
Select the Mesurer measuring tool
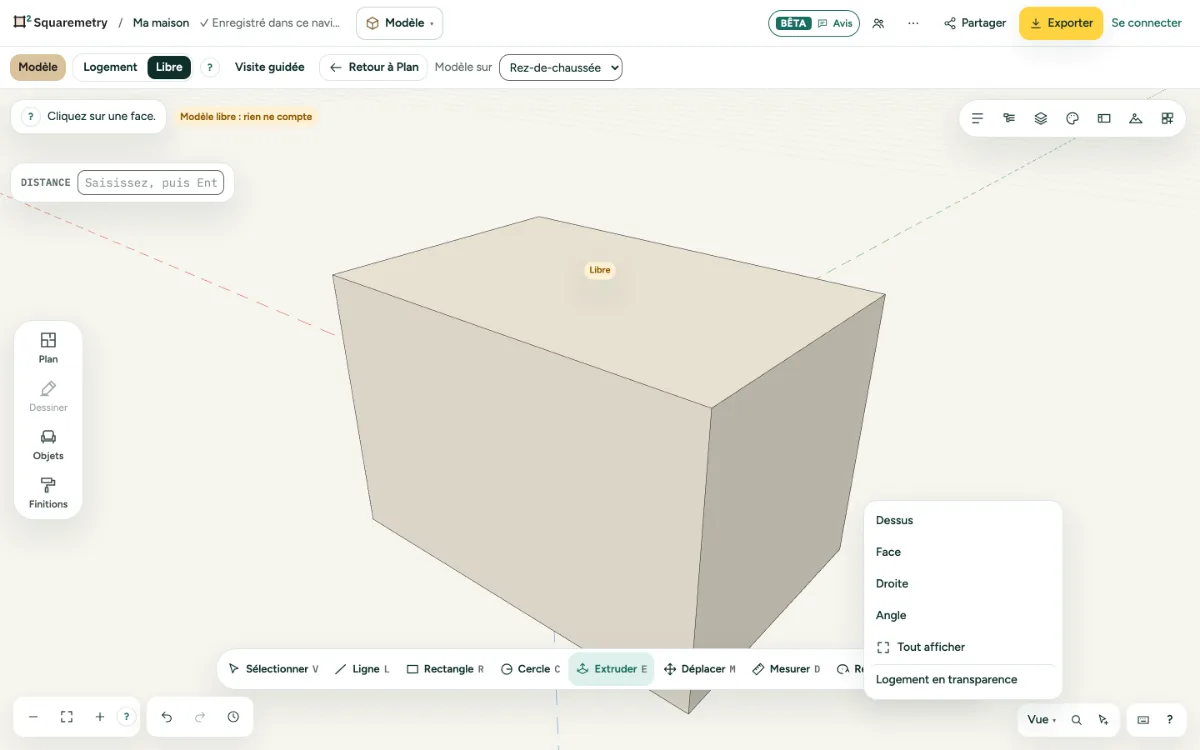[786, 669]
